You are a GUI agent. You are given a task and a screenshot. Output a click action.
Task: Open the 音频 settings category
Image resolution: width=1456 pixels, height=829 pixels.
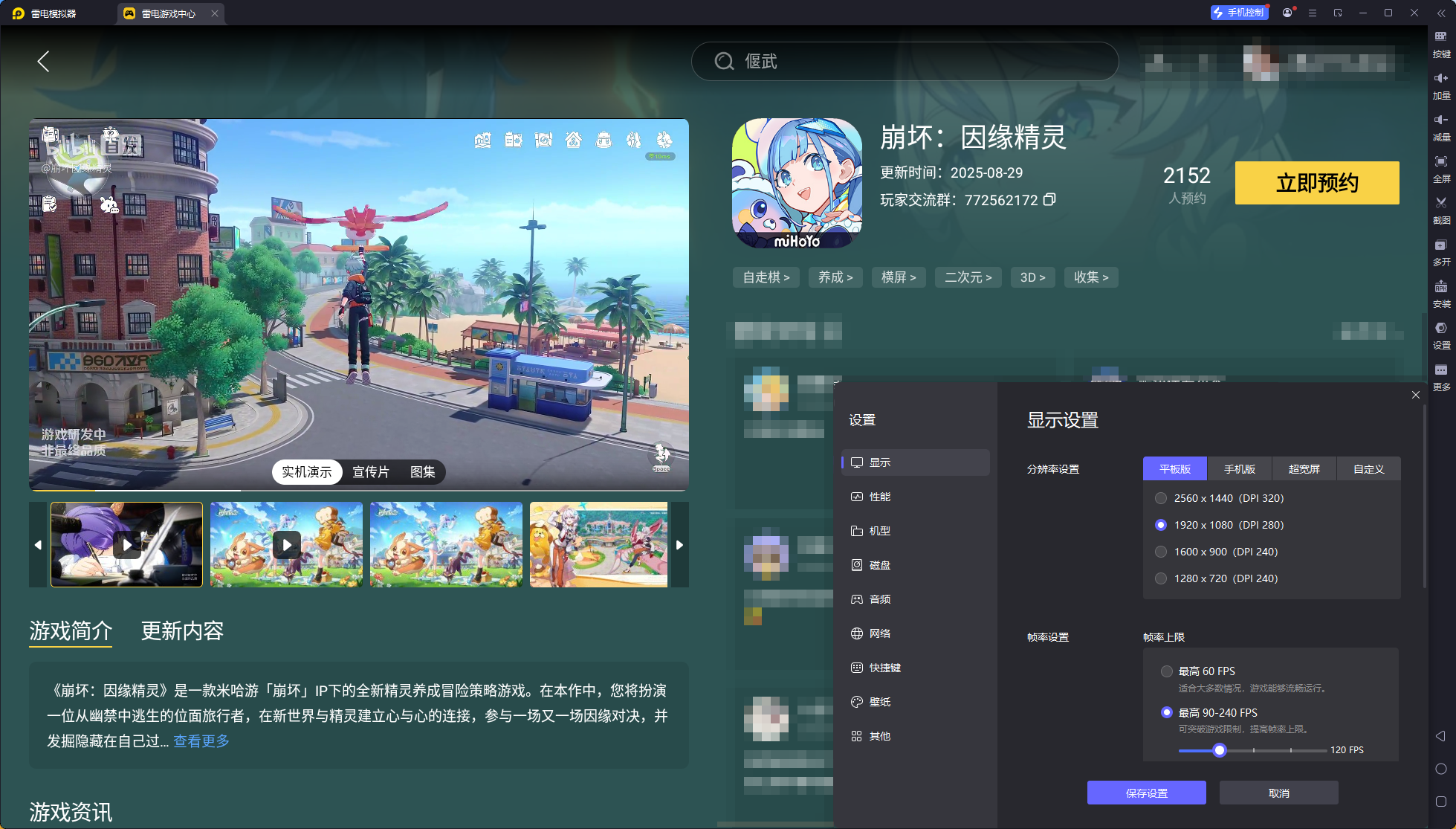(x=916, y=599)
